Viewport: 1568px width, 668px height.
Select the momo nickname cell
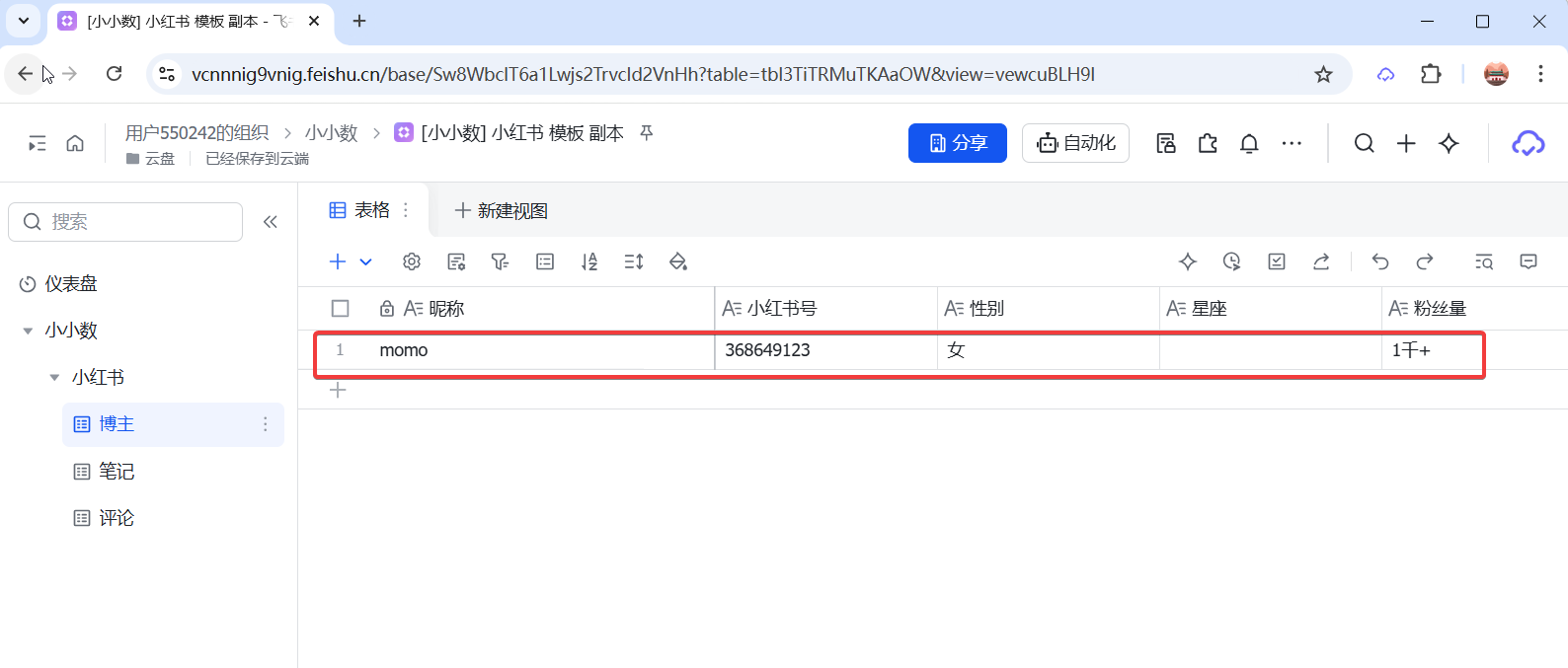[540, 350]
